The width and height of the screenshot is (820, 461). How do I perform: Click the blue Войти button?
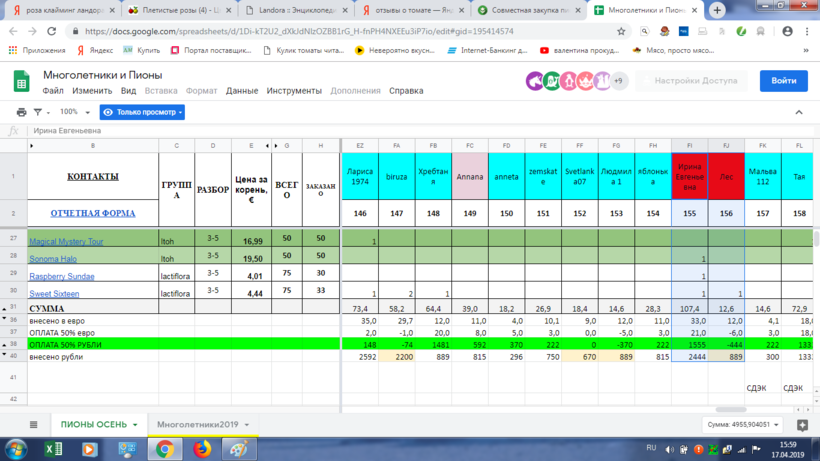click(783, 81)
